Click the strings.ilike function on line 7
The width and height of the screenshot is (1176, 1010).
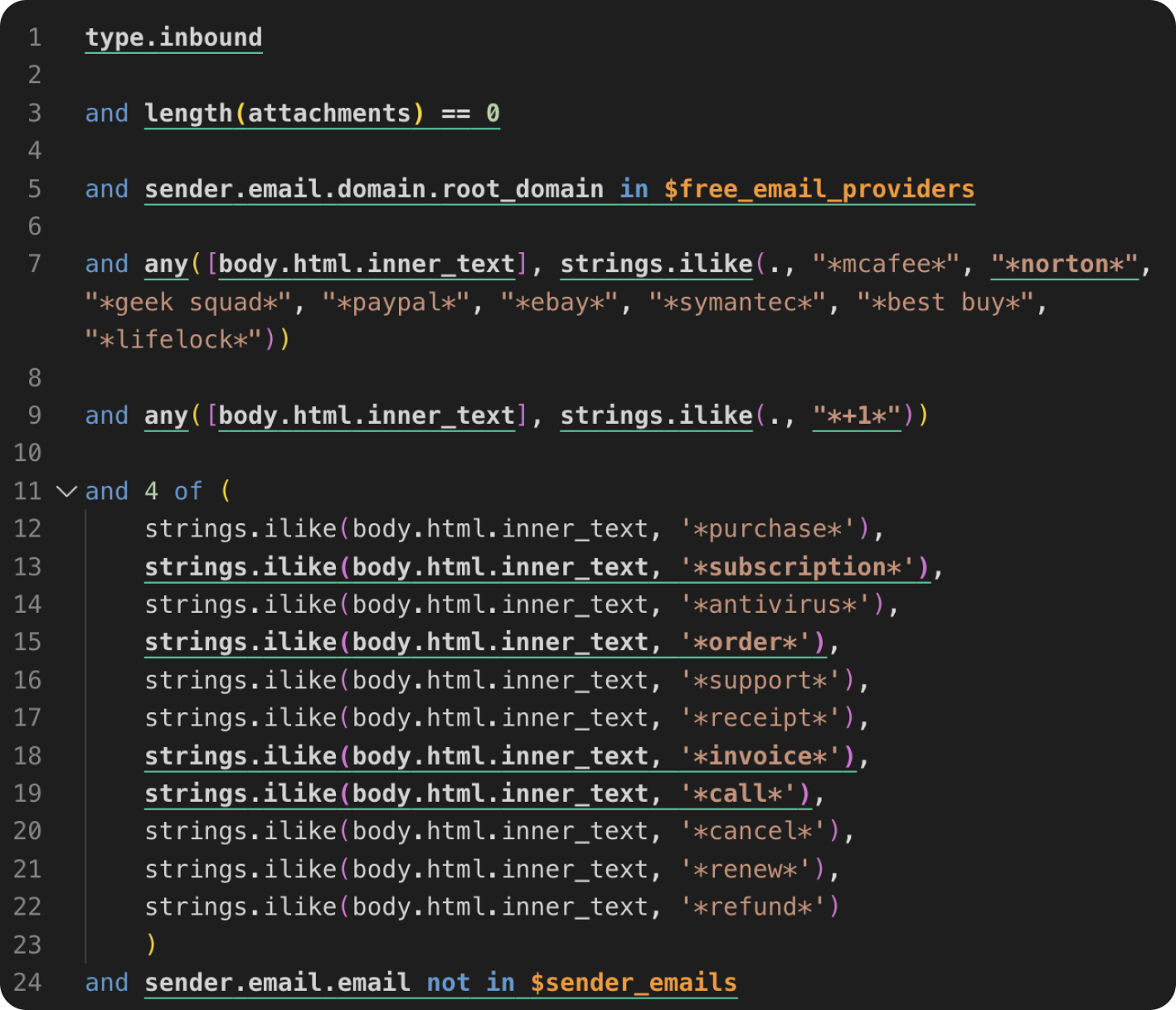pyautogui.click(x=655, y=264)
